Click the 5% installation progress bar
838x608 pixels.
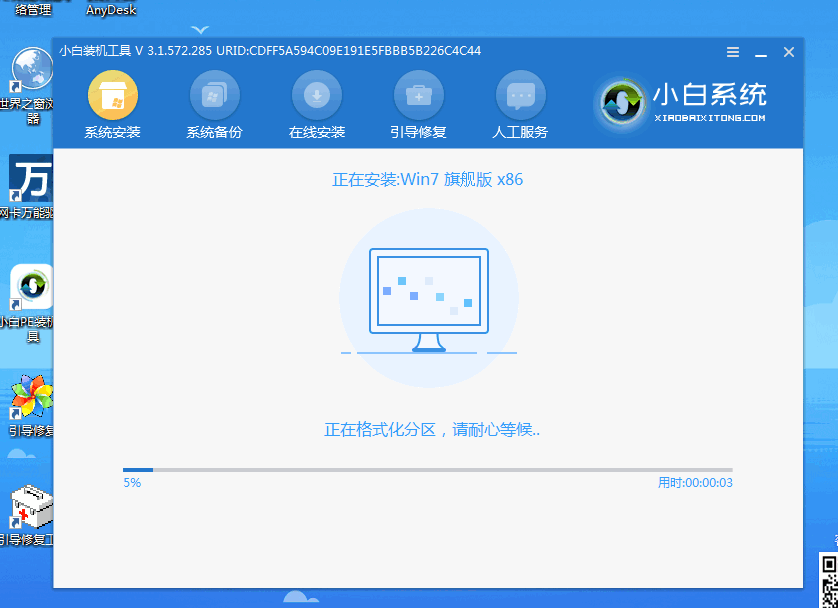(x=428, y=469)
